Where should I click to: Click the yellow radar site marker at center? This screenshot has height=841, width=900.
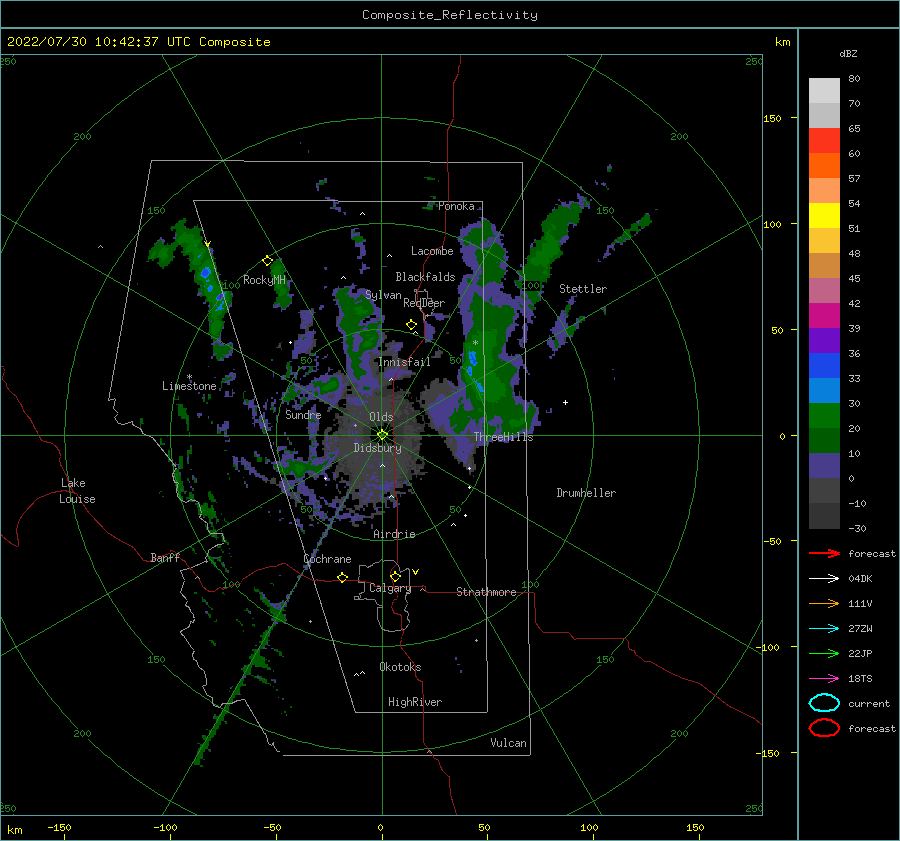(382, 435)
